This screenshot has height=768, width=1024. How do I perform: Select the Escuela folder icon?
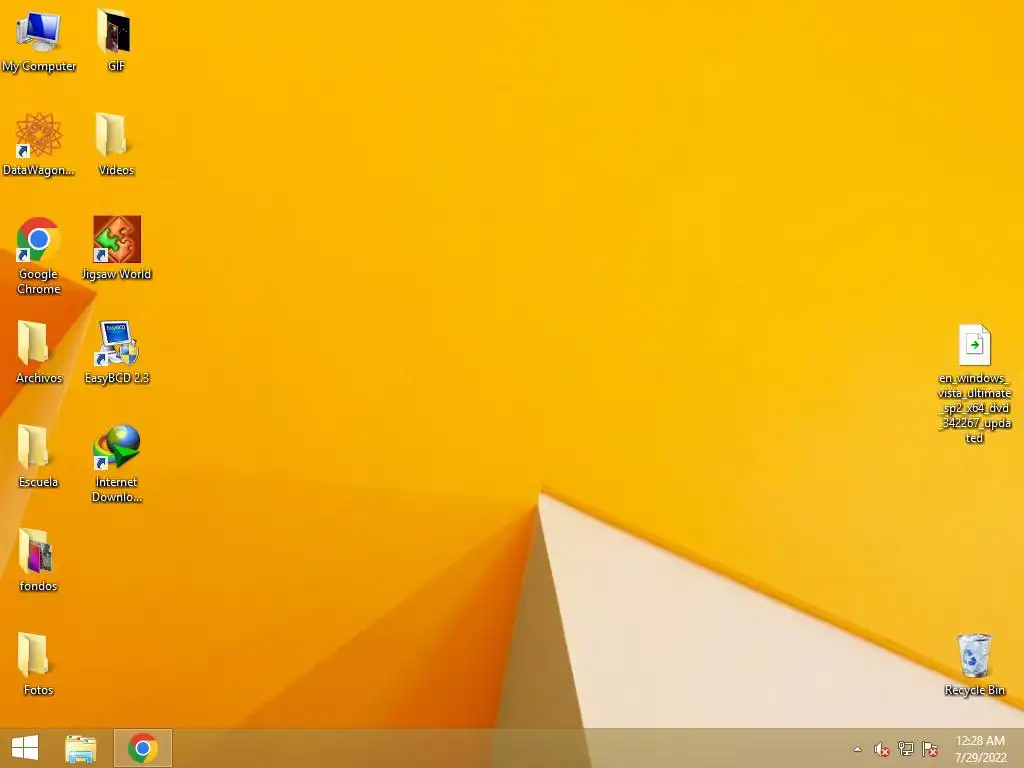(33, 447)
